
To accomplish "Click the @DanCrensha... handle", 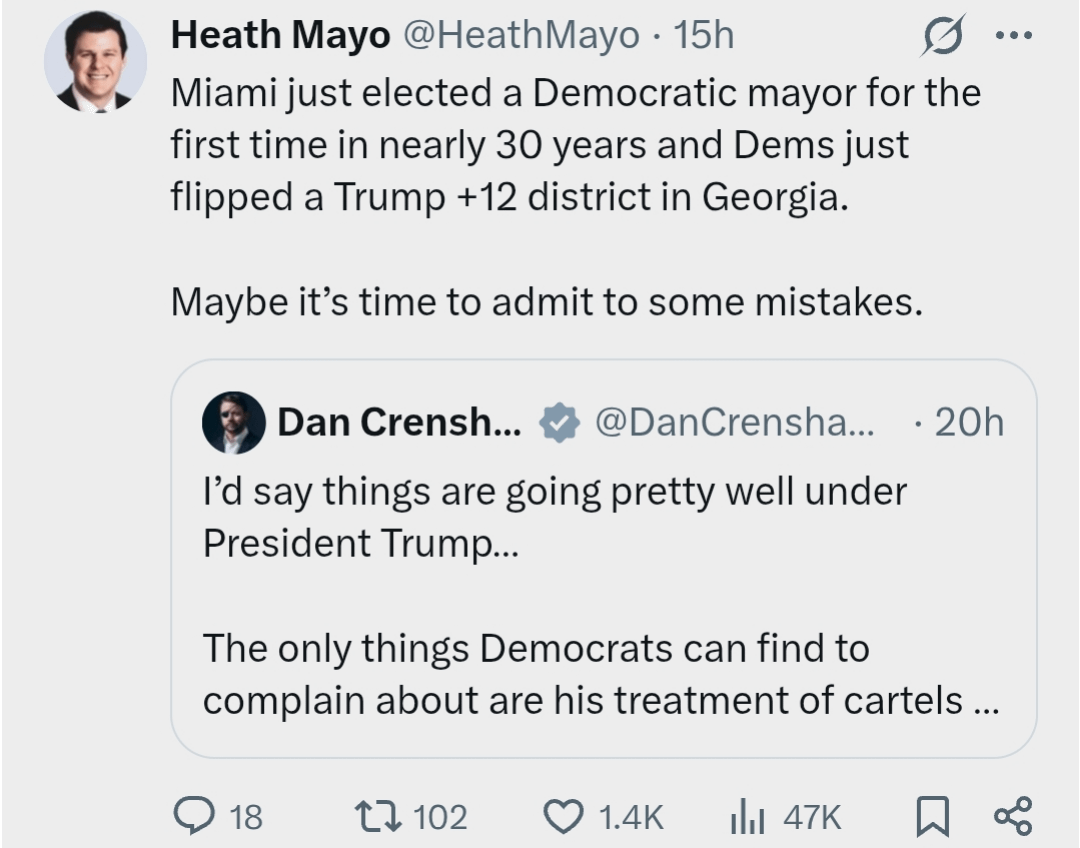I will pyautogui.click(x=734, y=423).
